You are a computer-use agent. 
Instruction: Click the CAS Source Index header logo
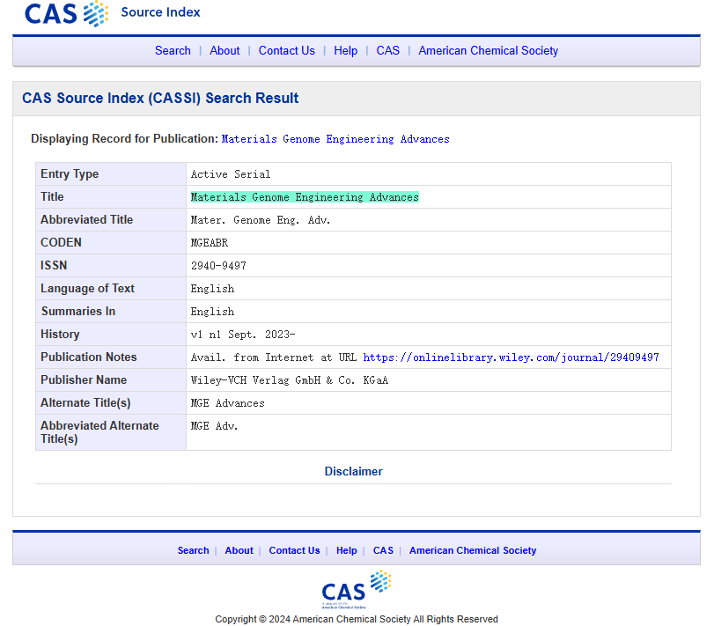(x=110, y=14)
